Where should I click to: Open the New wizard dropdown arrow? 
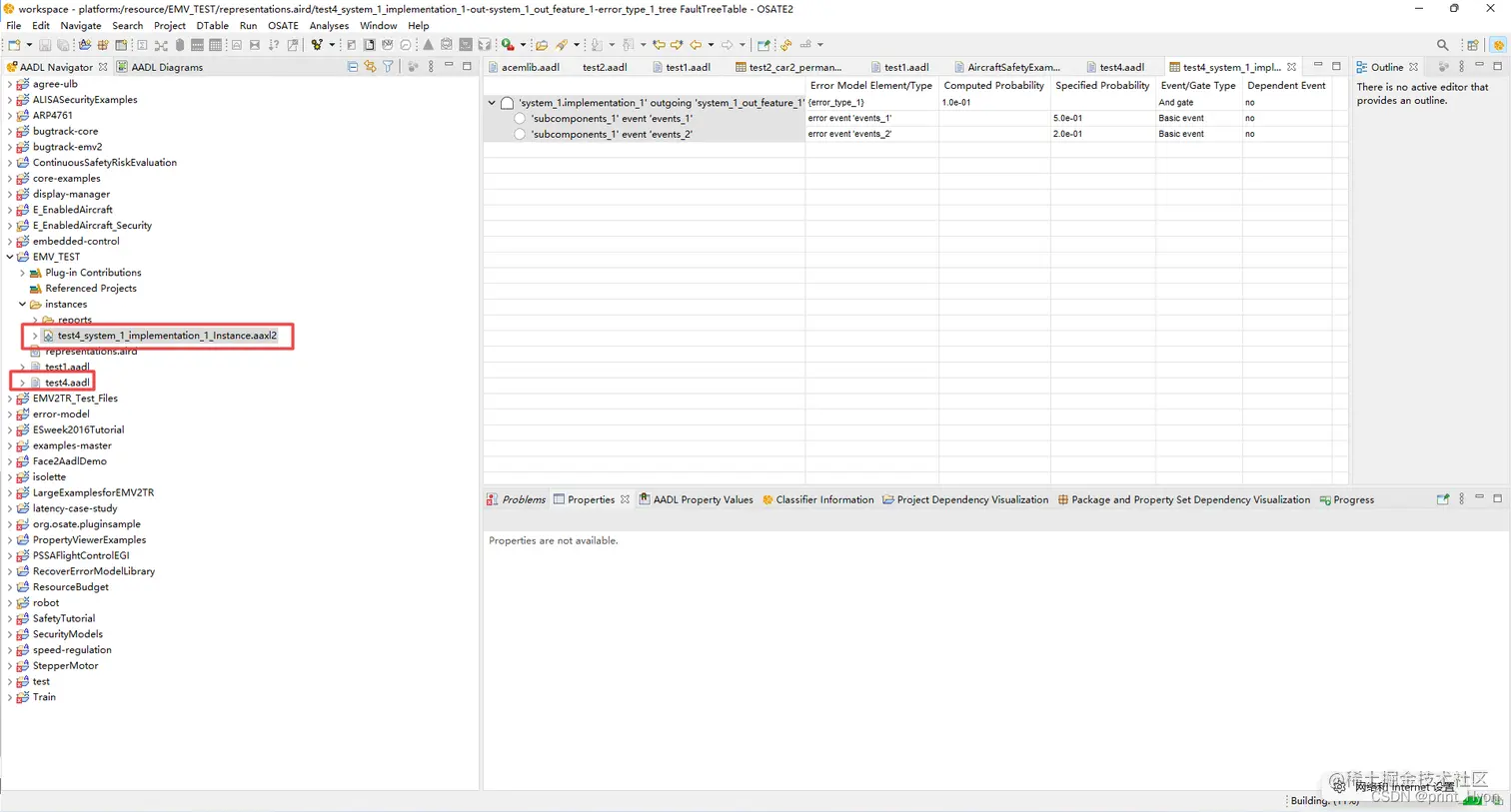coord(29,45)
